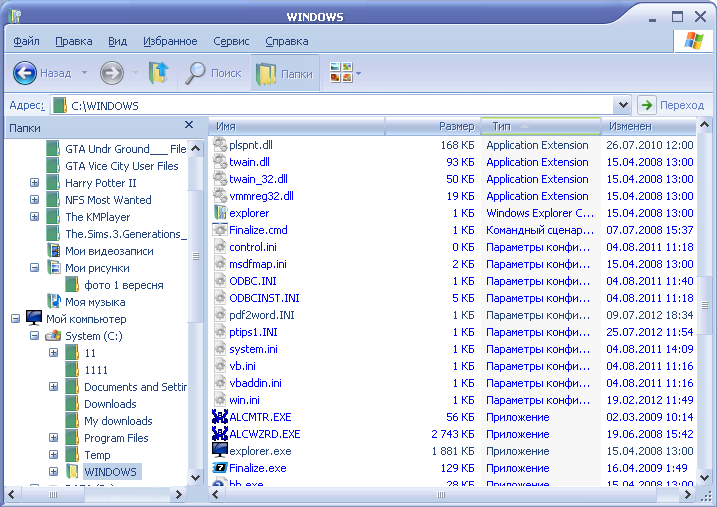Open the forward history dropdown arrow

click(x=135, y=73)
